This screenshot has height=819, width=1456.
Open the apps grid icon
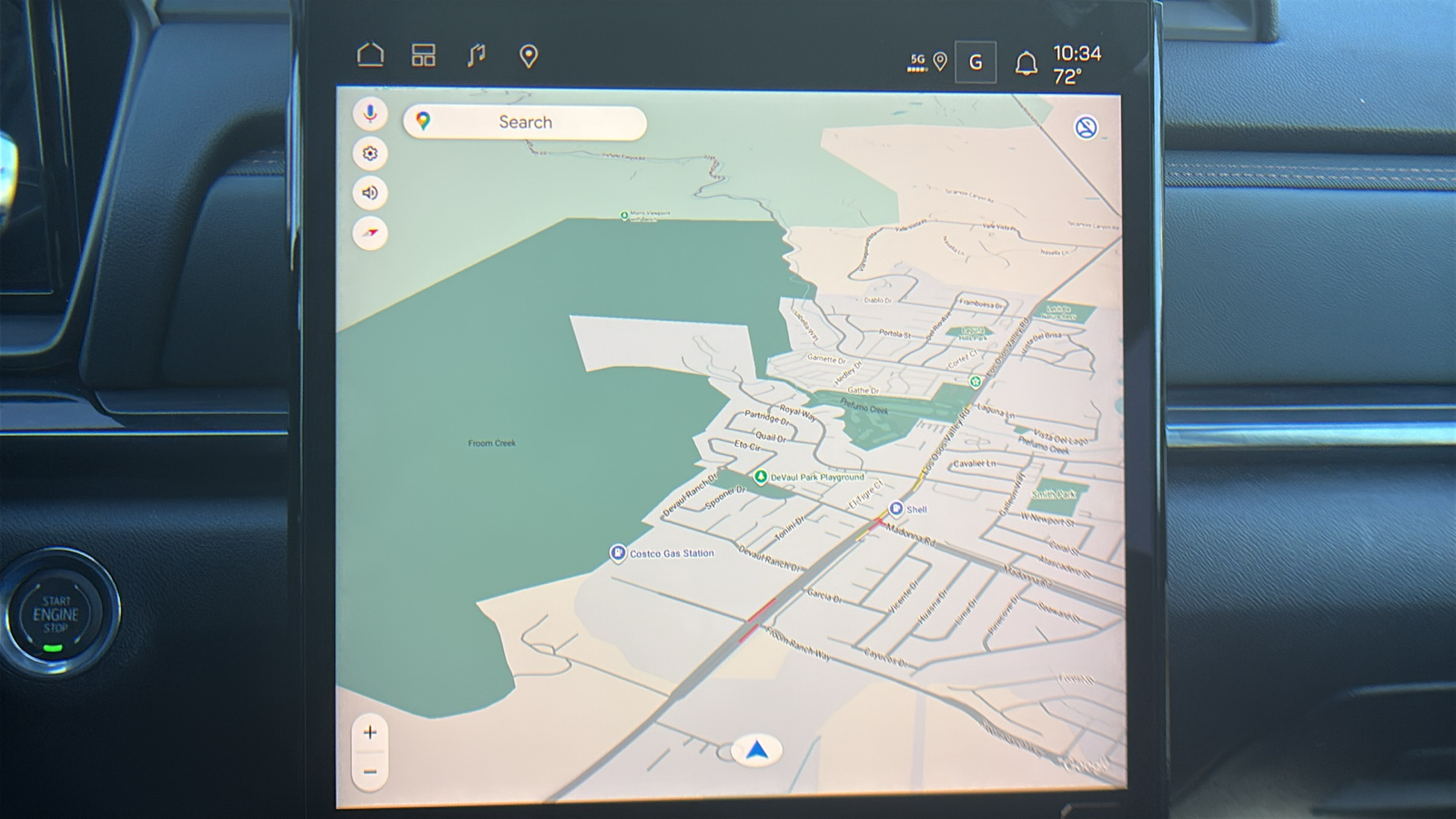pyautogui.click(x=423, y=56)
